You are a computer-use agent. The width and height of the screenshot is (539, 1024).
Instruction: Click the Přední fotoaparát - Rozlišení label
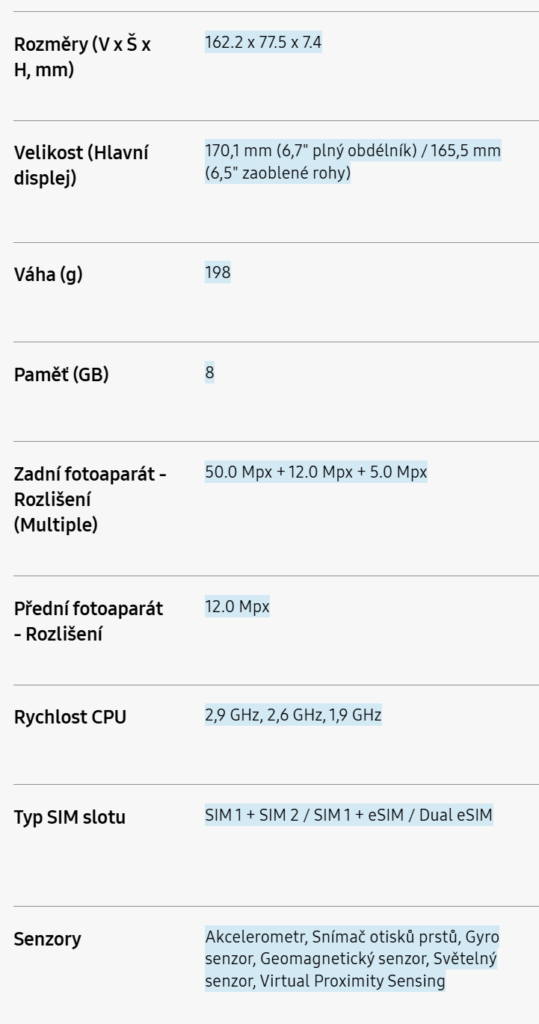click(88, 621)
